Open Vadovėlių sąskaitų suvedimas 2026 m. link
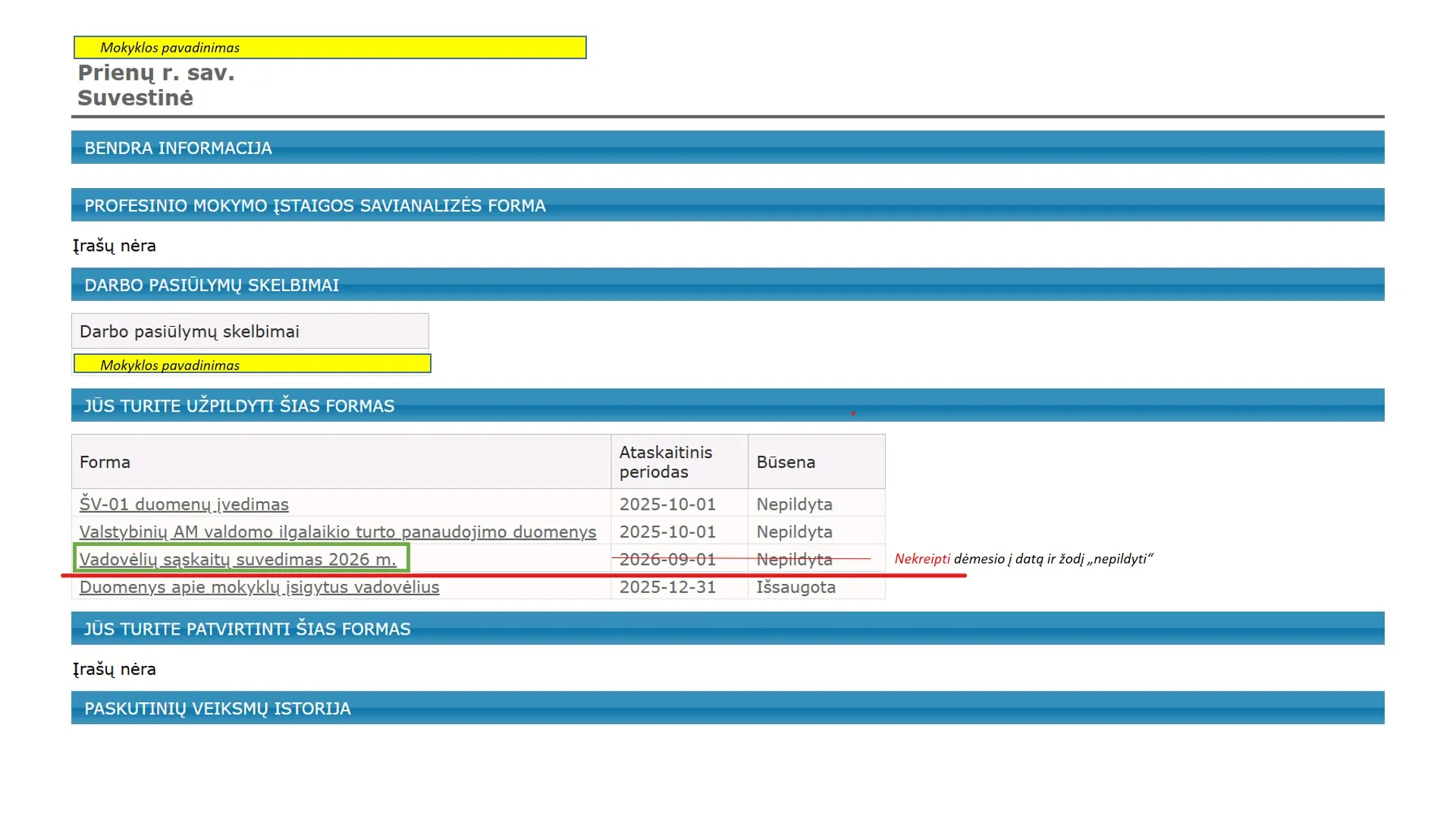This screenshot has height=819, width=1456. [237, 560]
